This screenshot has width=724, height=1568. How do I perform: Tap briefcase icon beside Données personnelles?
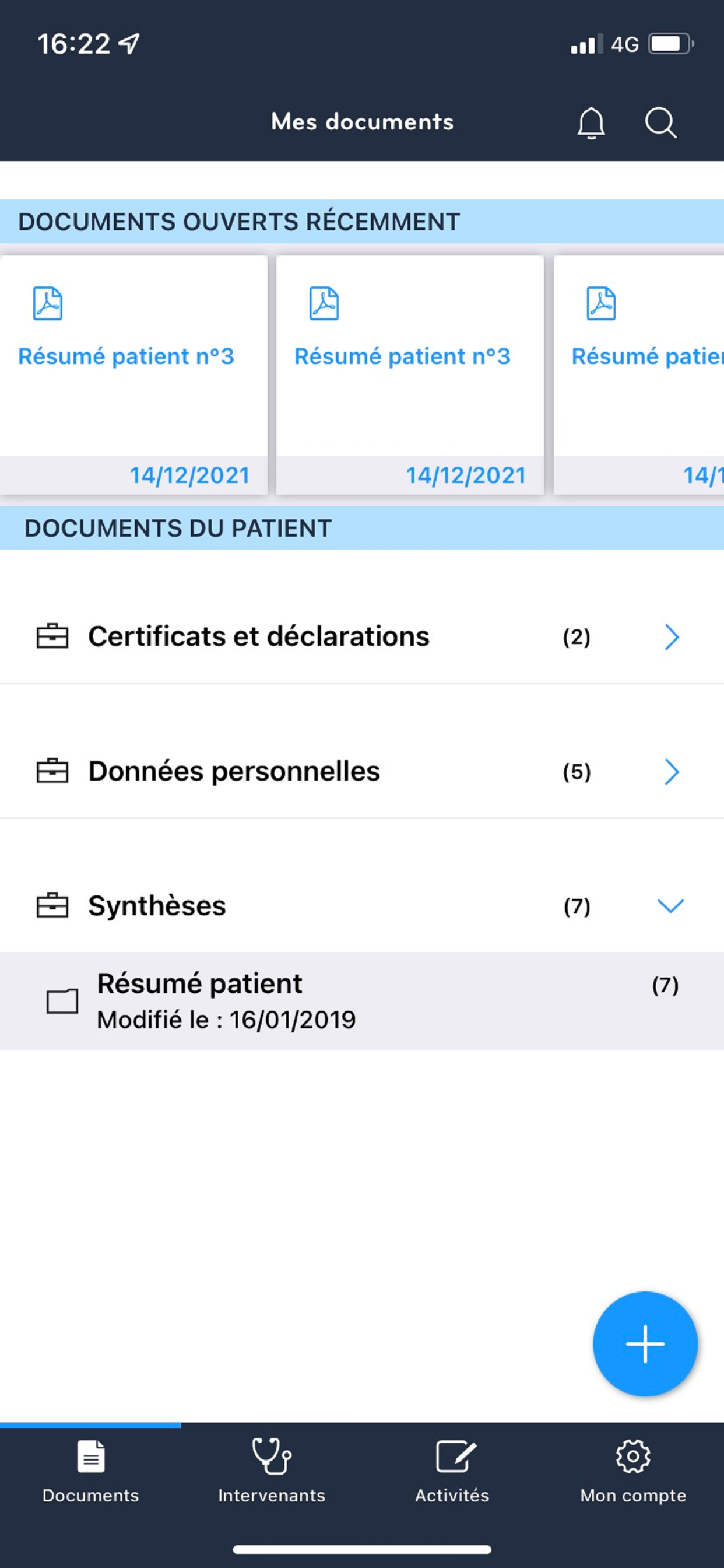click(x=52, y=771)
